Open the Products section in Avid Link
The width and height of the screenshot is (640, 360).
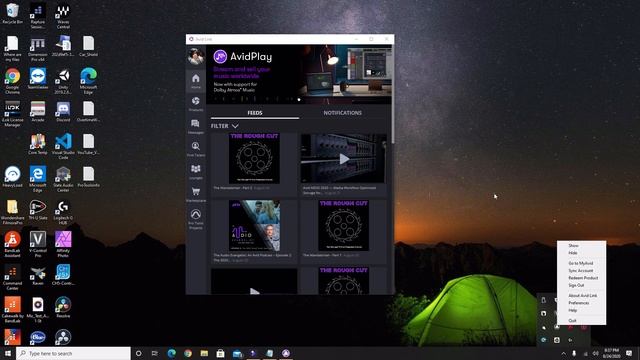[x=196, y=104]
